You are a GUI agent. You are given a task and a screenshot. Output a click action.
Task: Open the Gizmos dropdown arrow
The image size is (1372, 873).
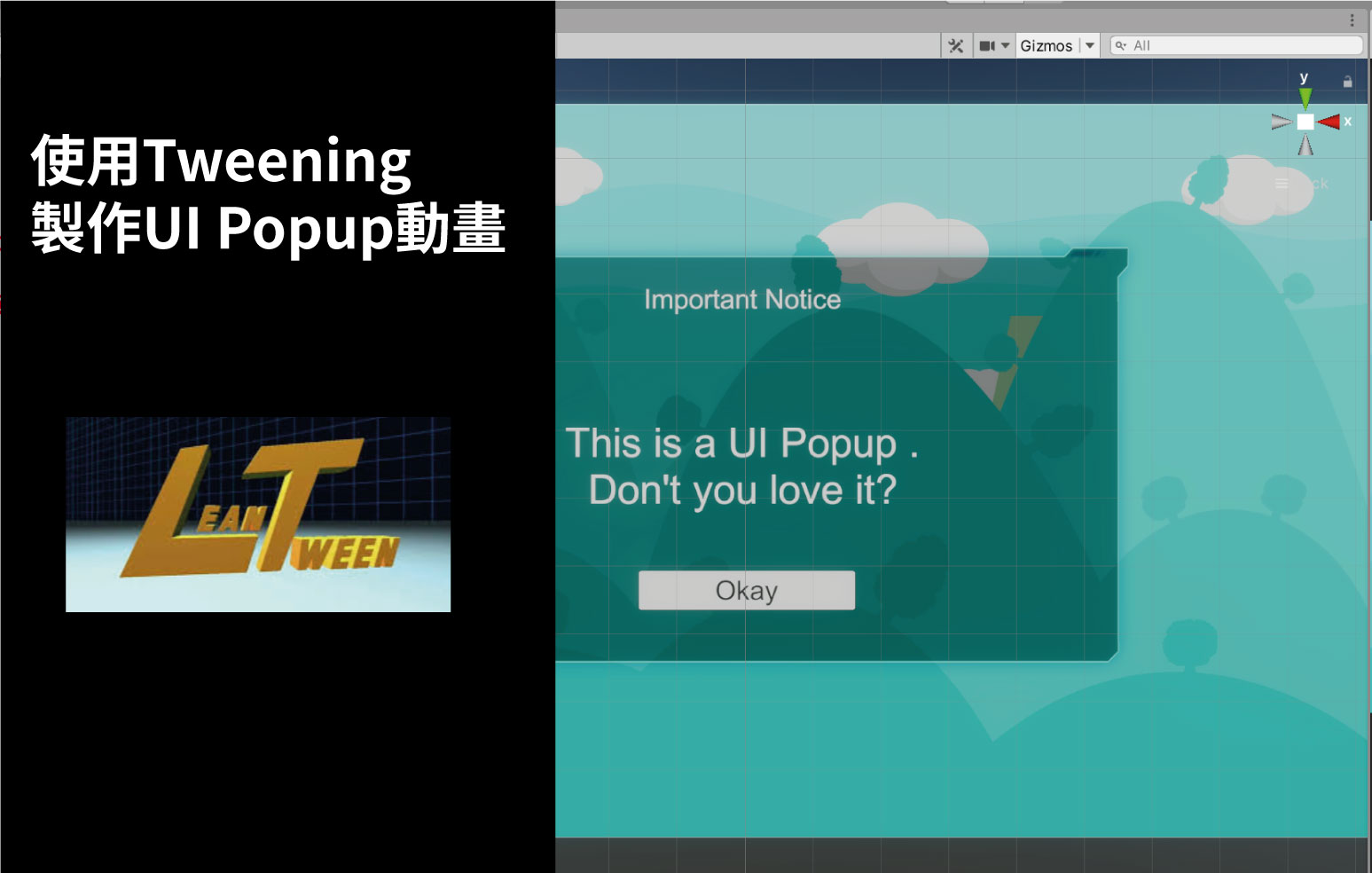1087,45
